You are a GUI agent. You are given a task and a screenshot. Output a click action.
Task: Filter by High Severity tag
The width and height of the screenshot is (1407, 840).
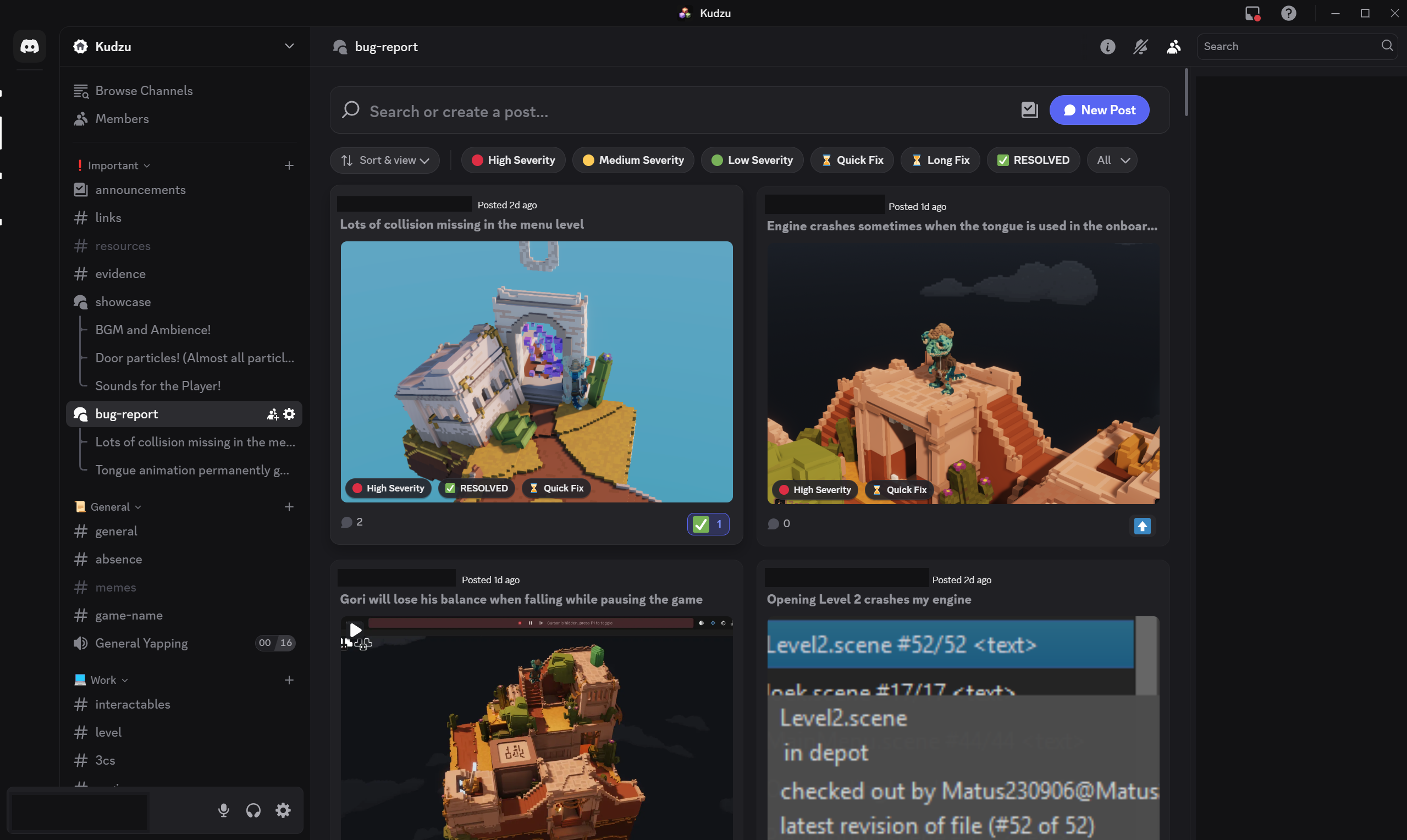coord(514,160)
